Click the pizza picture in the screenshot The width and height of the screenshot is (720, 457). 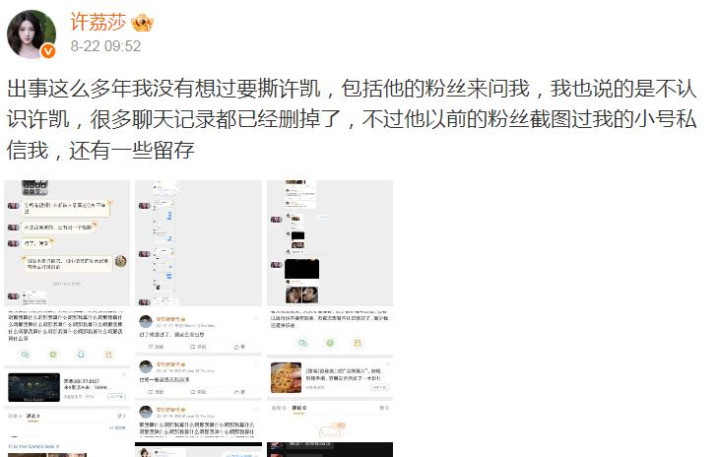click(286, 378)
